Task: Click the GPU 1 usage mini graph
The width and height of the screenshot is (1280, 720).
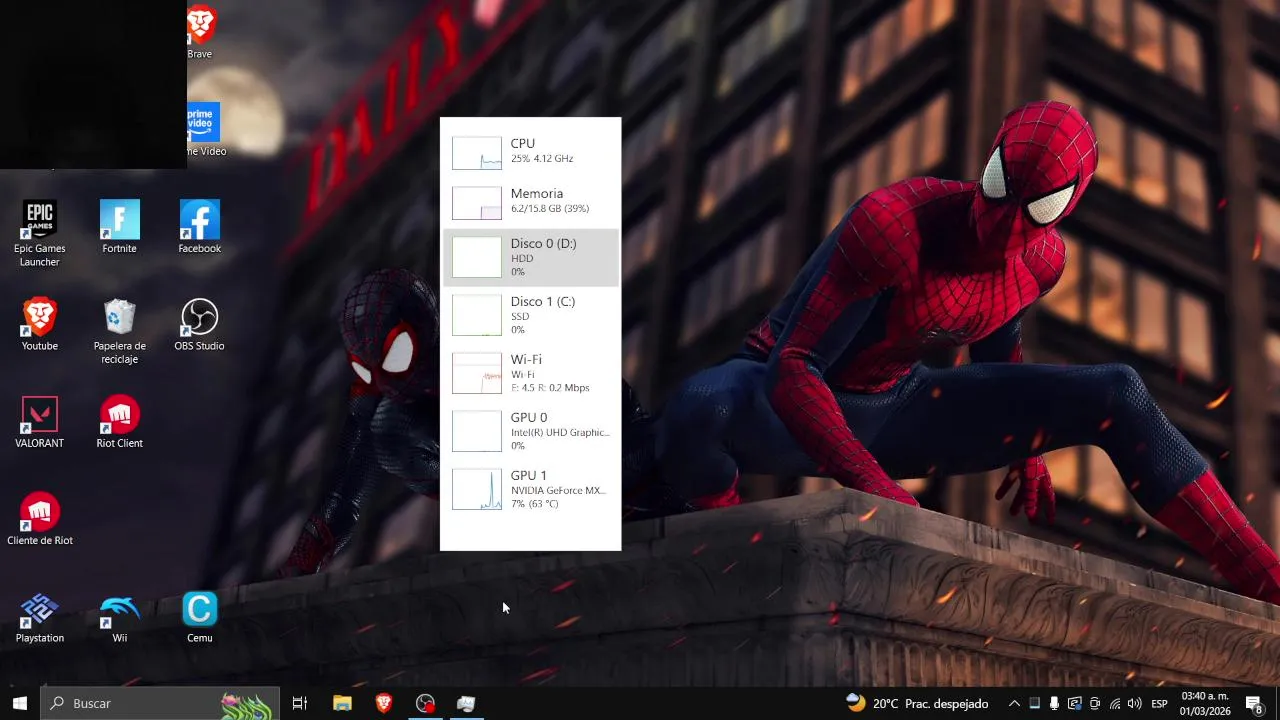Action: [x=477, y=489]
